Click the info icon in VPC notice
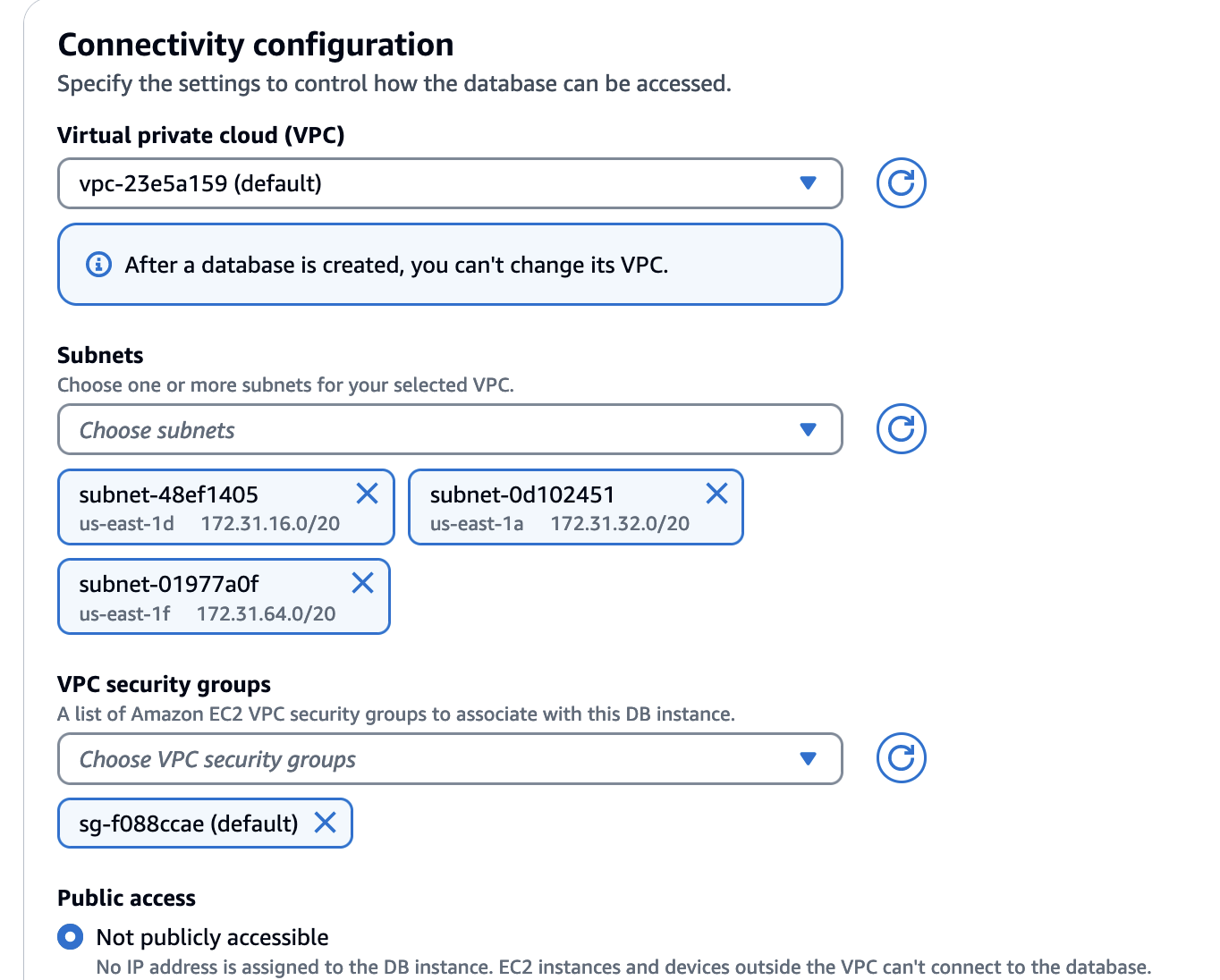Image resolution: width=1220 pixels, height=980 pixels. [98, 265]
